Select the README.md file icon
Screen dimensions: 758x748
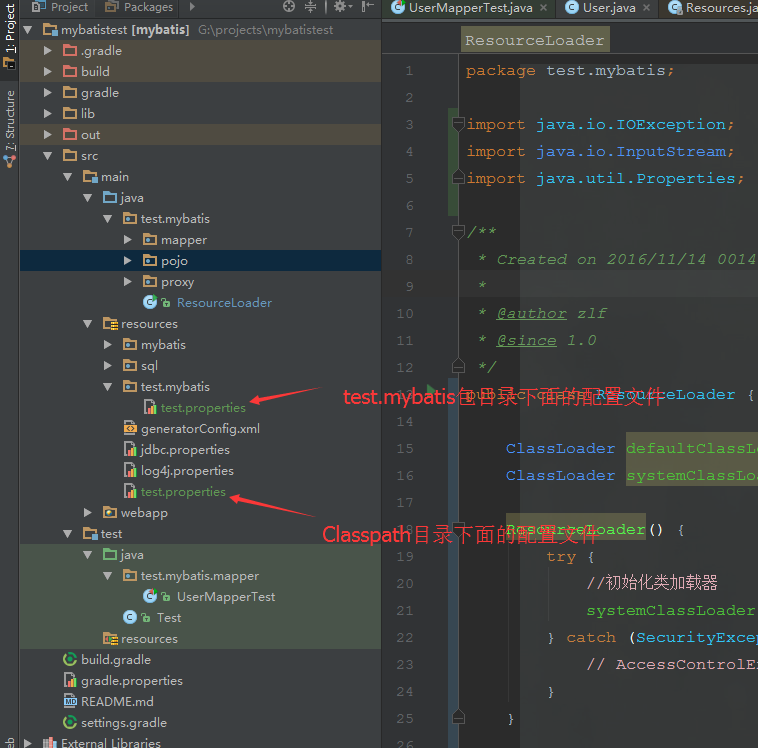(x=70, y=701)
